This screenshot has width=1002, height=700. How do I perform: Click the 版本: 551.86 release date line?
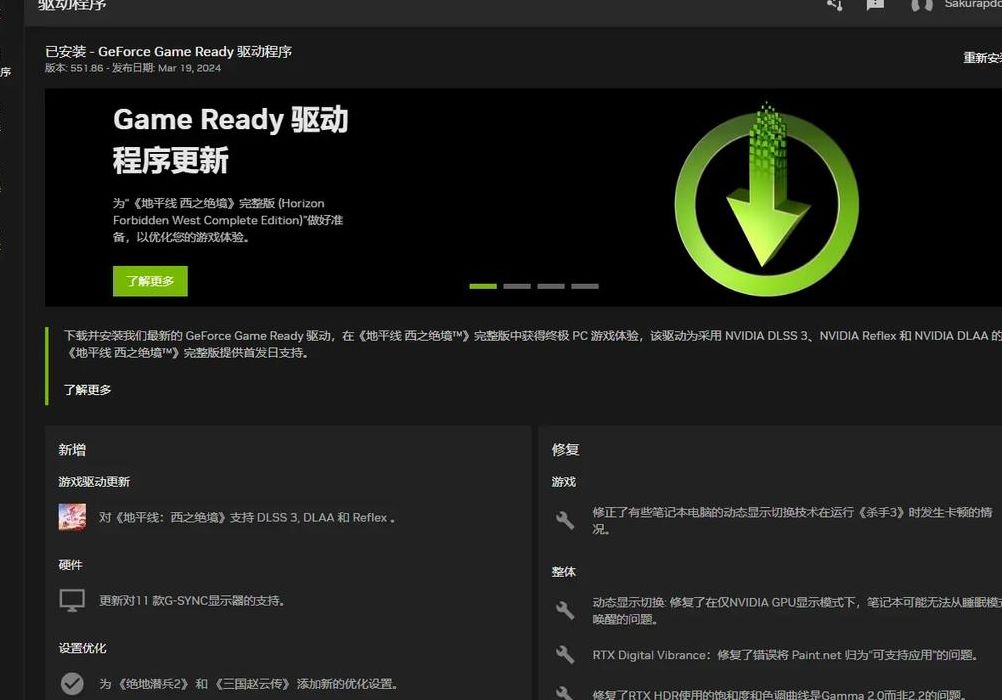coord(133,68)
